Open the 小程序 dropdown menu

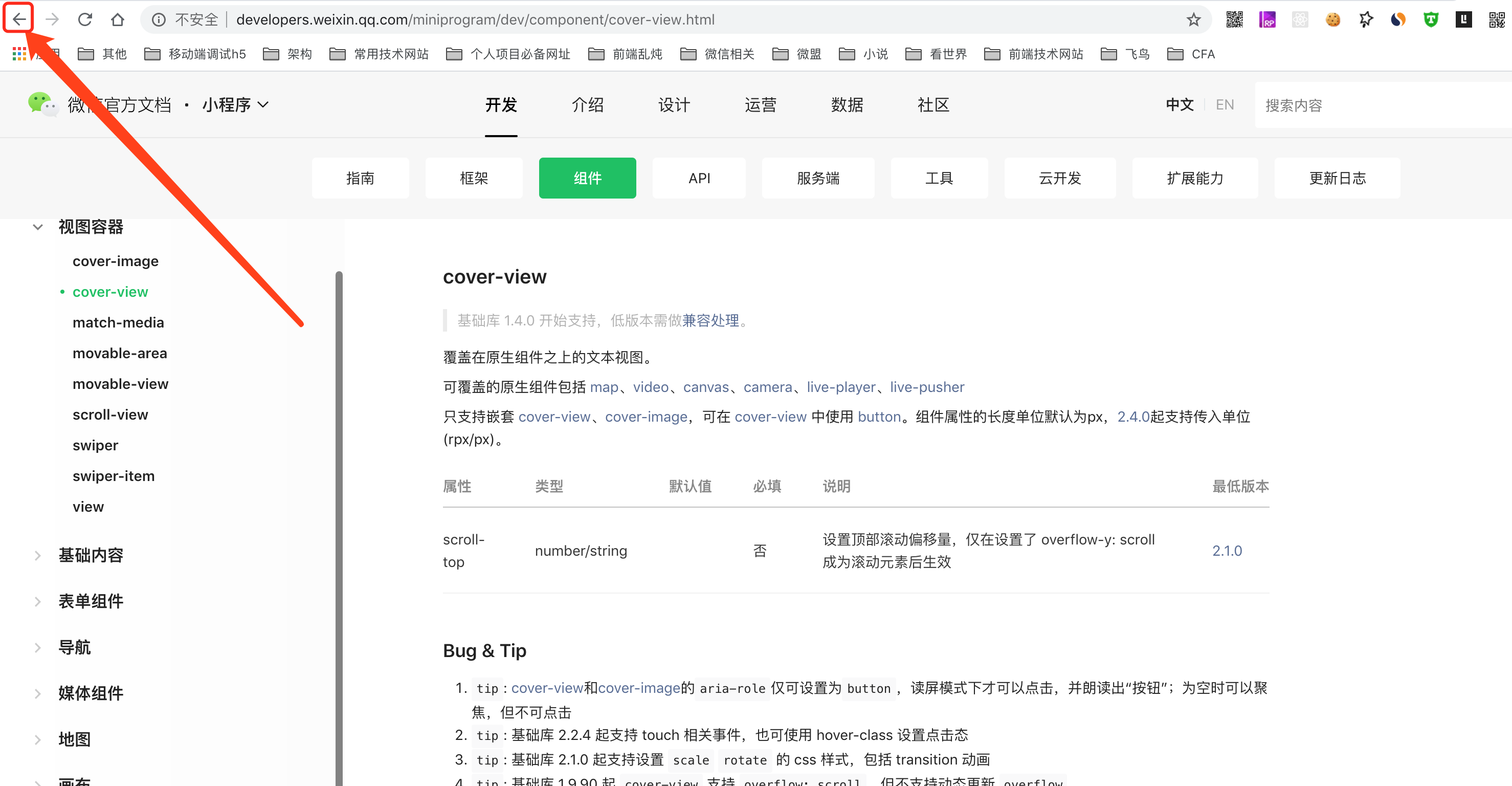pyautogui.click(x=235, y=104)
